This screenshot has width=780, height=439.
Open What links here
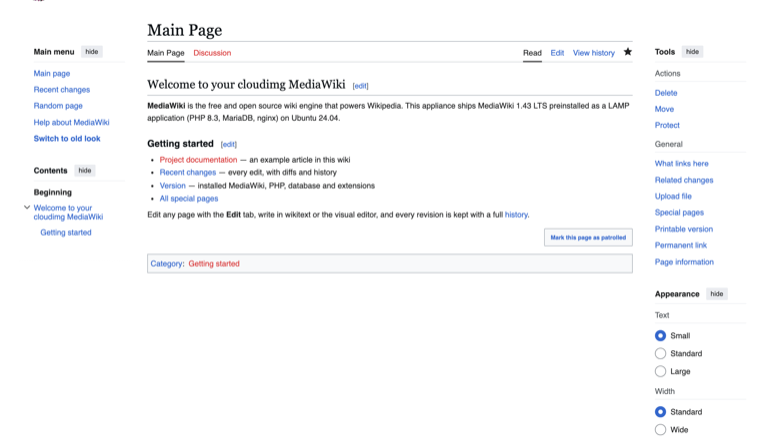(682, 164)
